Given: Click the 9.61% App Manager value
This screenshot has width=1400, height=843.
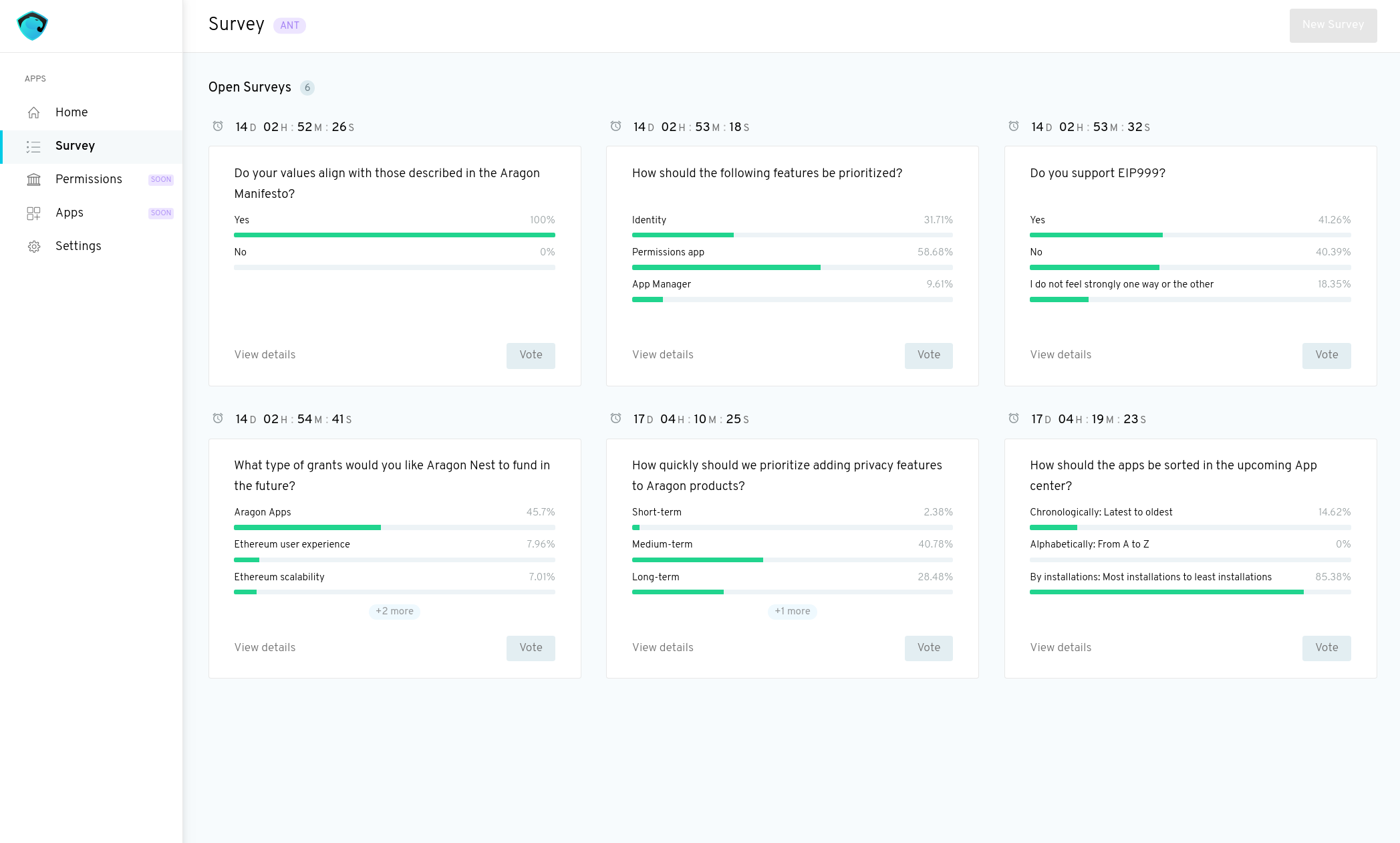Looking at the screenshot, I should (940, 285).
